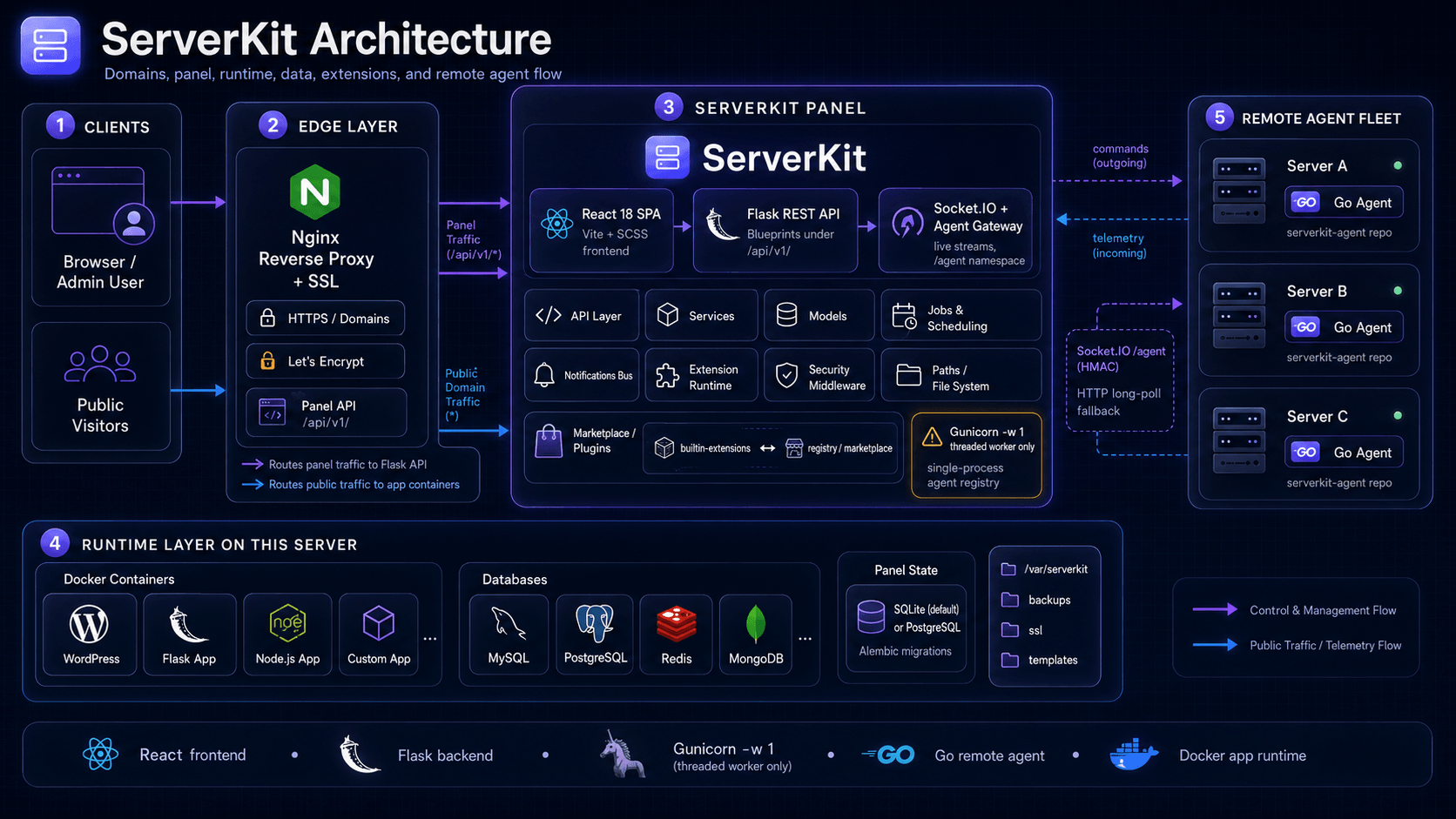Screen dimensions: 1456x819
Task: Click the orange lock icon beside Let's Encrypt
Action: point(268,360)
